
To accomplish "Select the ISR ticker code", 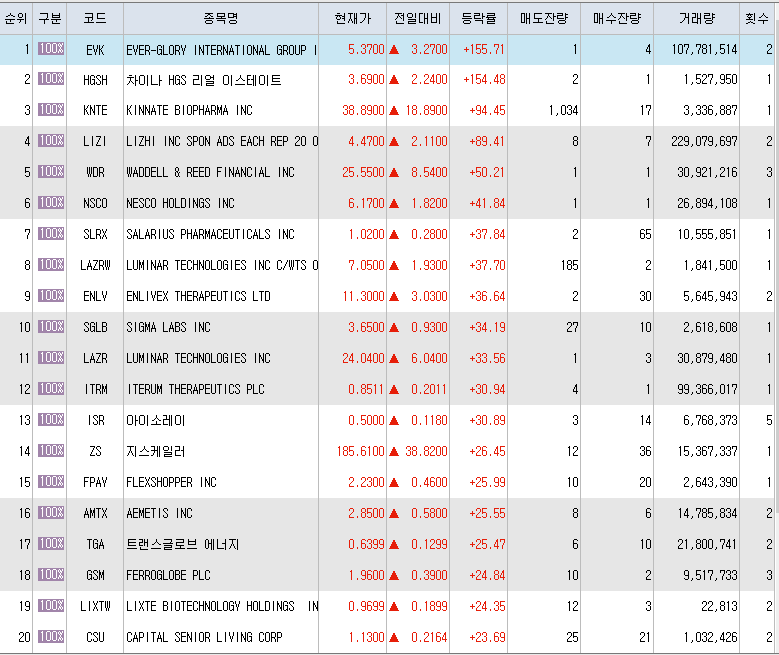I will pyautogui.click(x=96, y=420).
